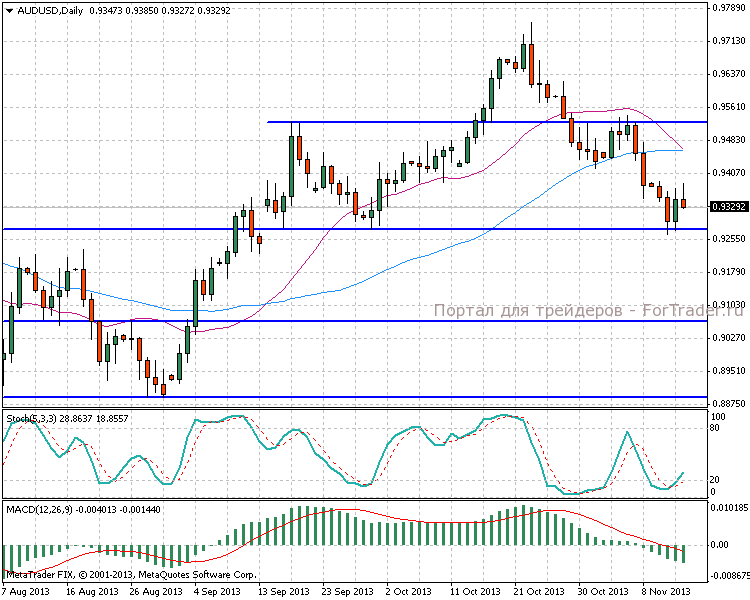This screenshot has width=750, height=600.
Task: Select the current price tag 0.93292
Action: click(728, 207)
